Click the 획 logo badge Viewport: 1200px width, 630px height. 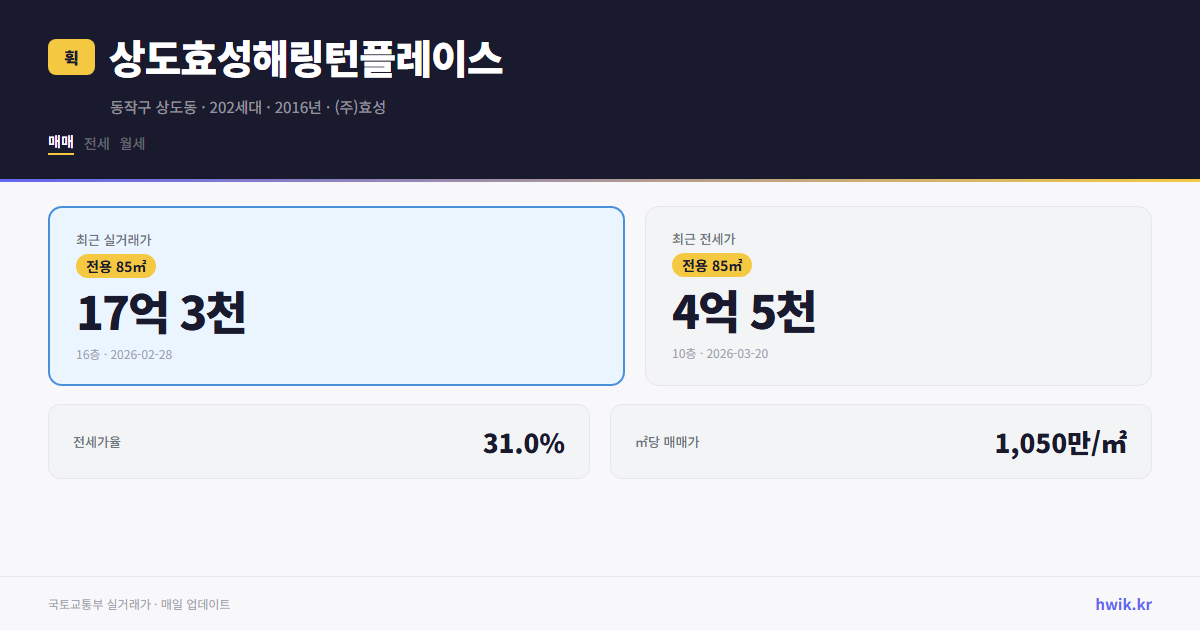pos(68,57)
